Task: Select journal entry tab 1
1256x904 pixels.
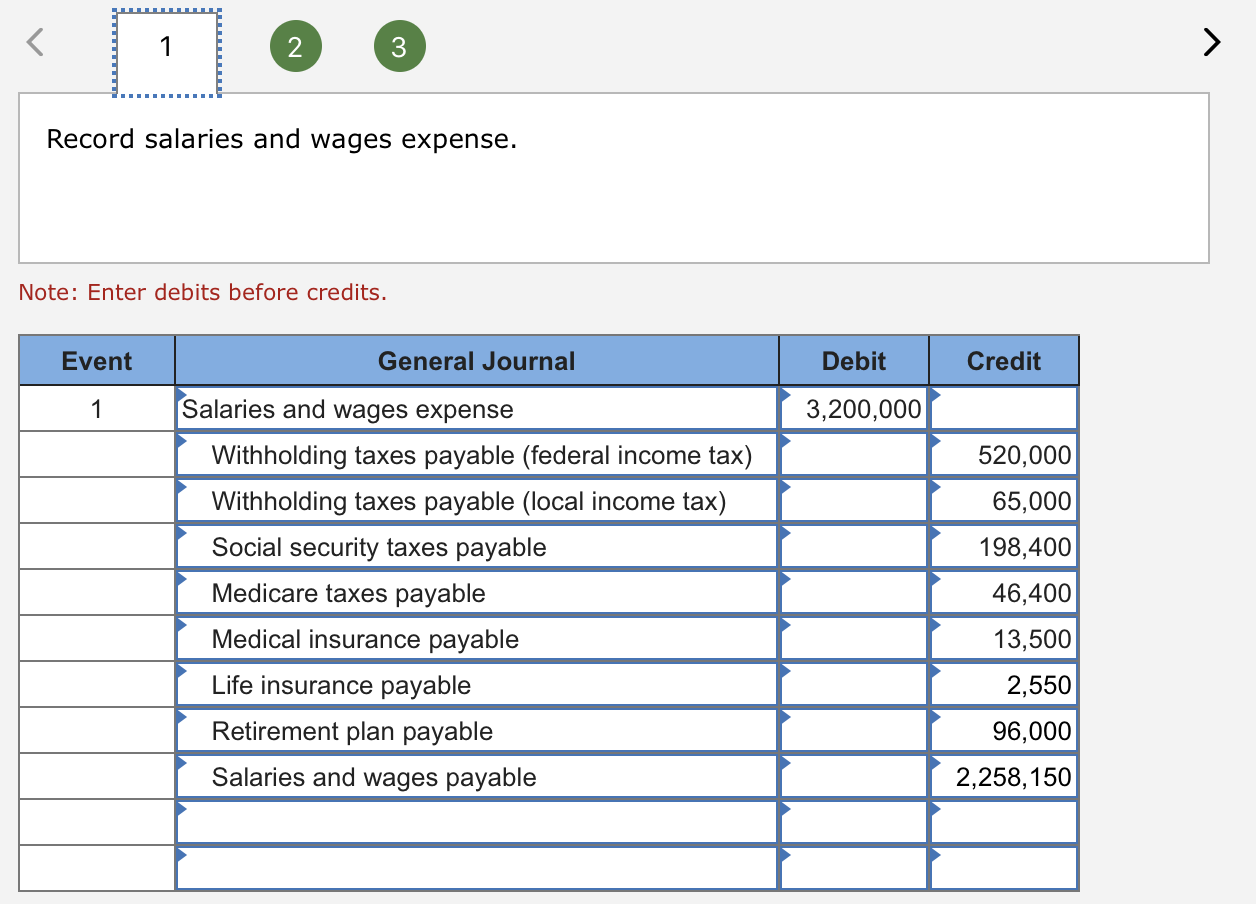Action: [166, 46]
